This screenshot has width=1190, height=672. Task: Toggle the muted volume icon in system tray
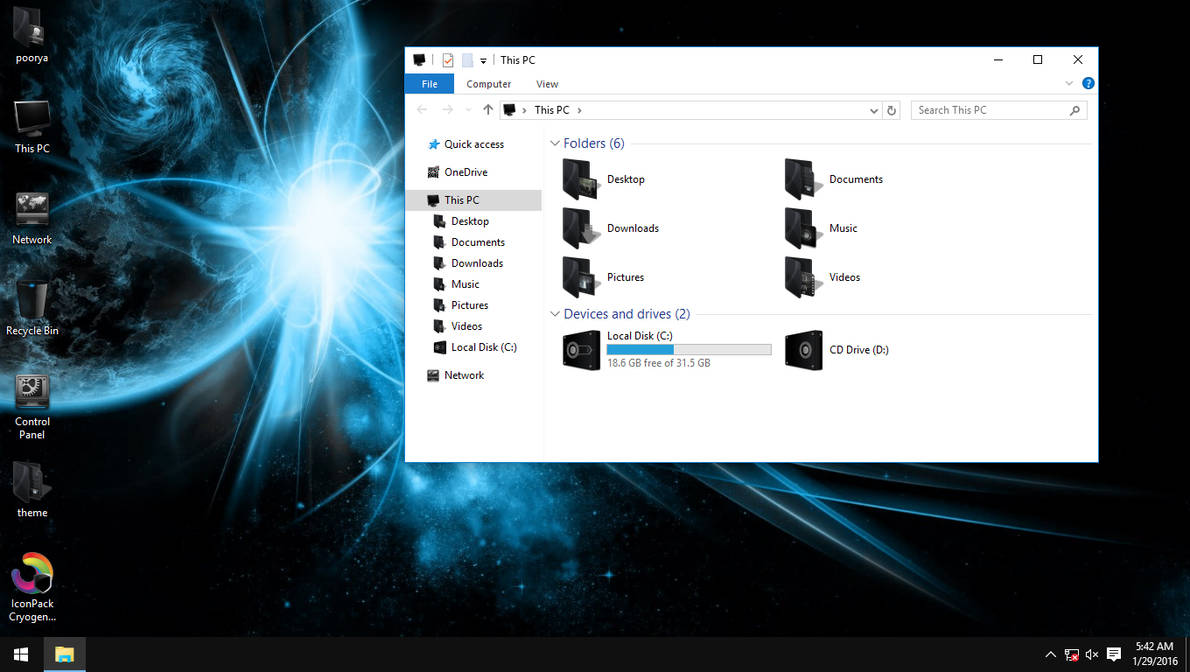1091,655
